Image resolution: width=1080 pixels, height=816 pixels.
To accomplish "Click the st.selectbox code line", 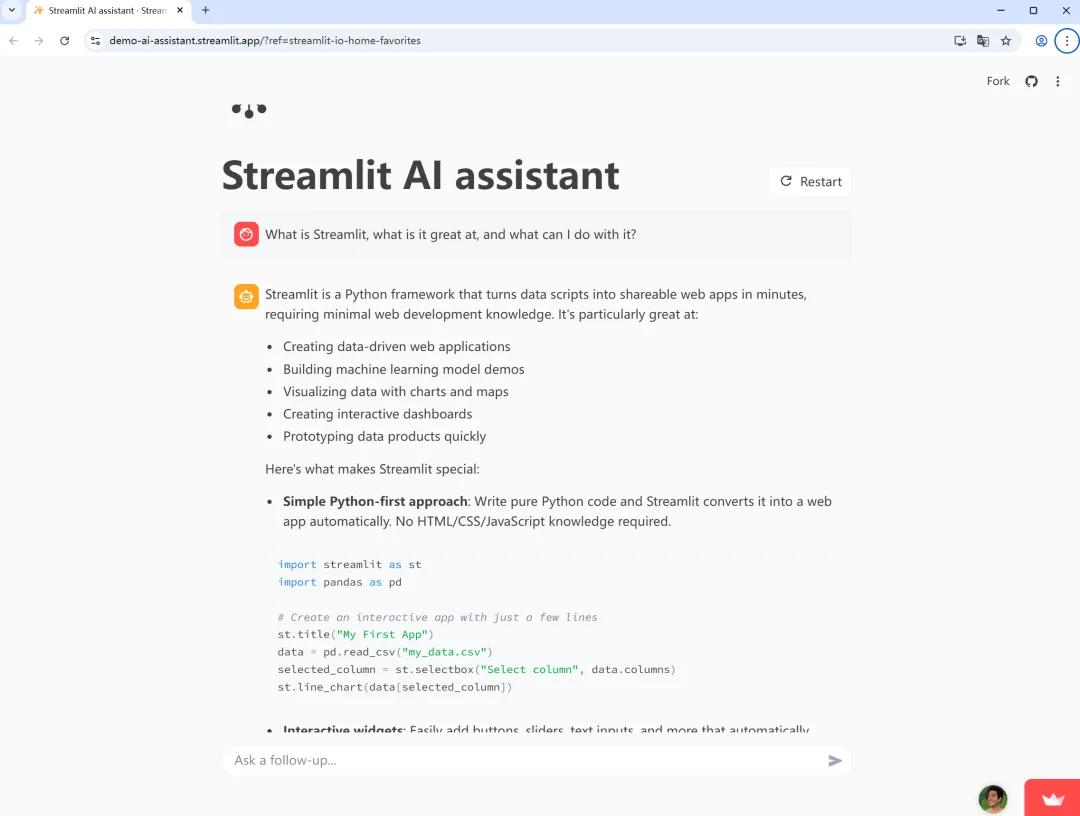I will (x=477, y=670).
